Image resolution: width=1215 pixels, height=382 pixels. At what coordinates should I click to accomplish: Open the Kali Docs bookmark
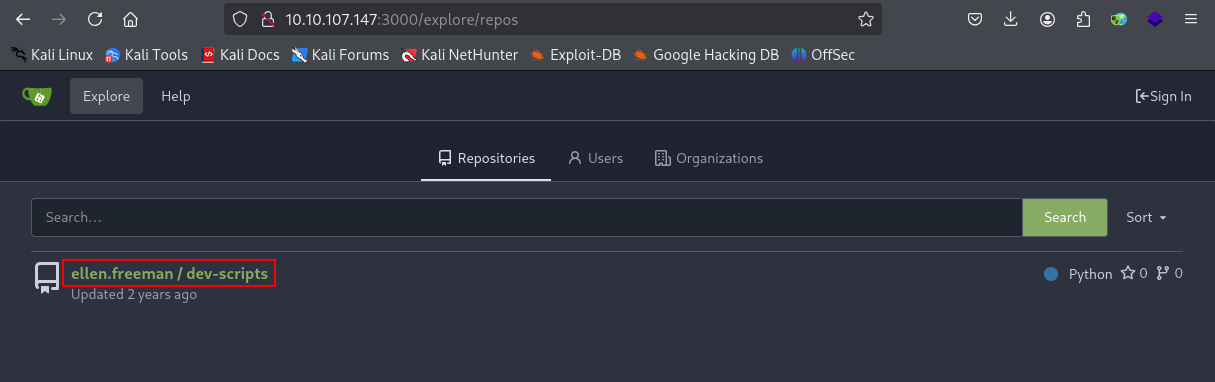(x=240, y=55)
